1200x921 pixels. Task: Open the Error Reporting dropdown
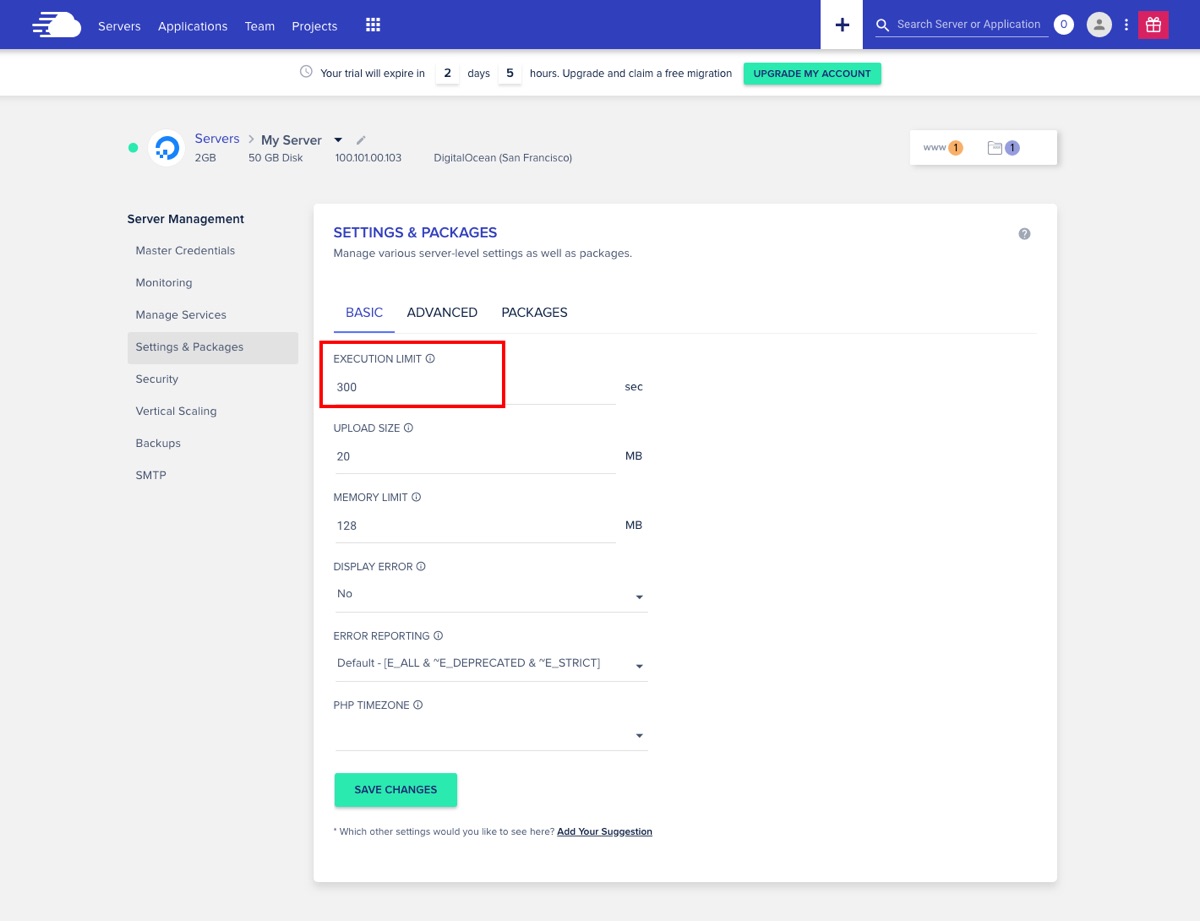[x=491, y=664]
